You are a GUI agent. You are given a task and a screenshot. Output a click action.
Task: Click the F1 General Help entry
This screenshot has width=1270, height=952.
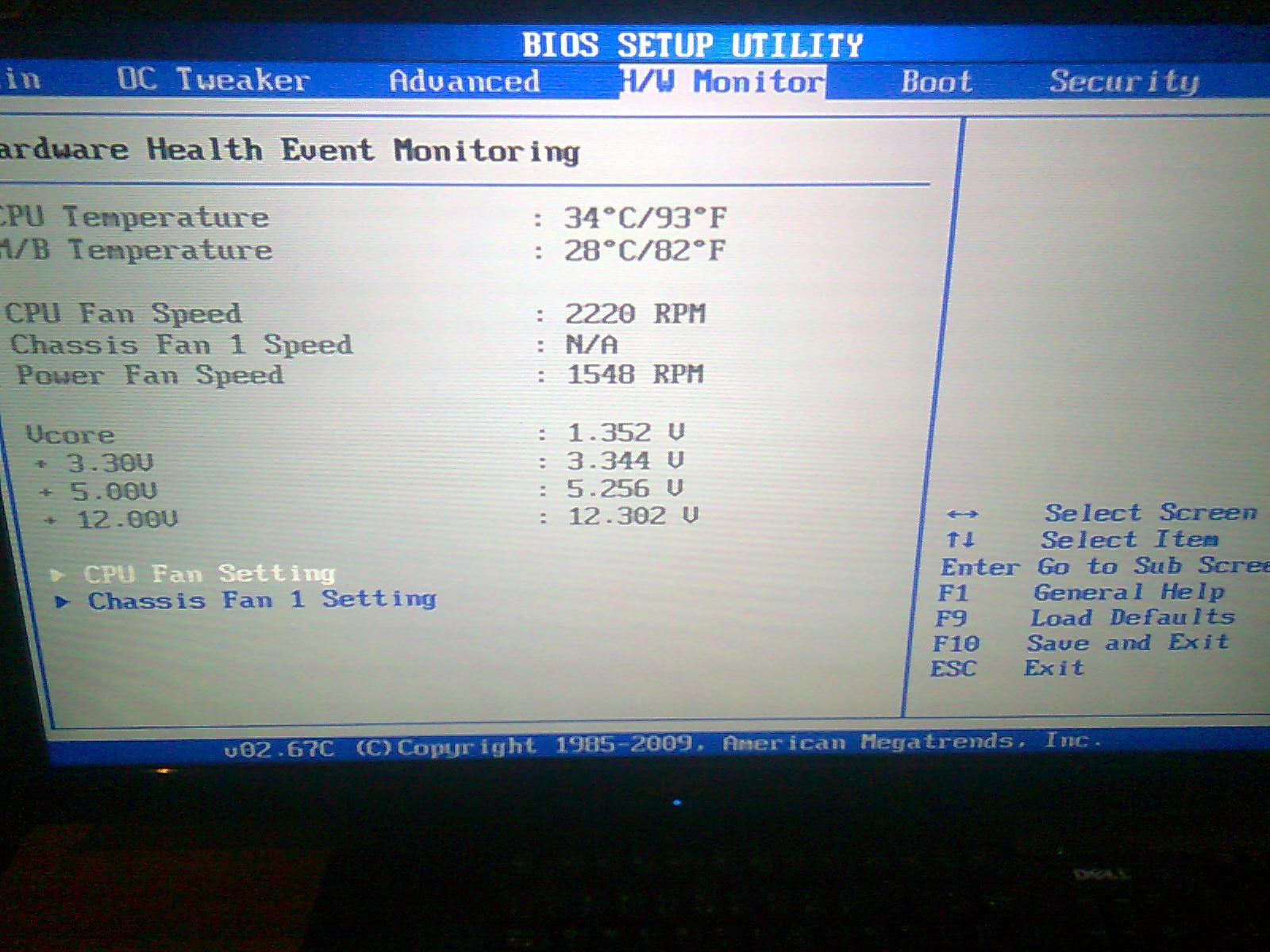[x=1081, y=592]
